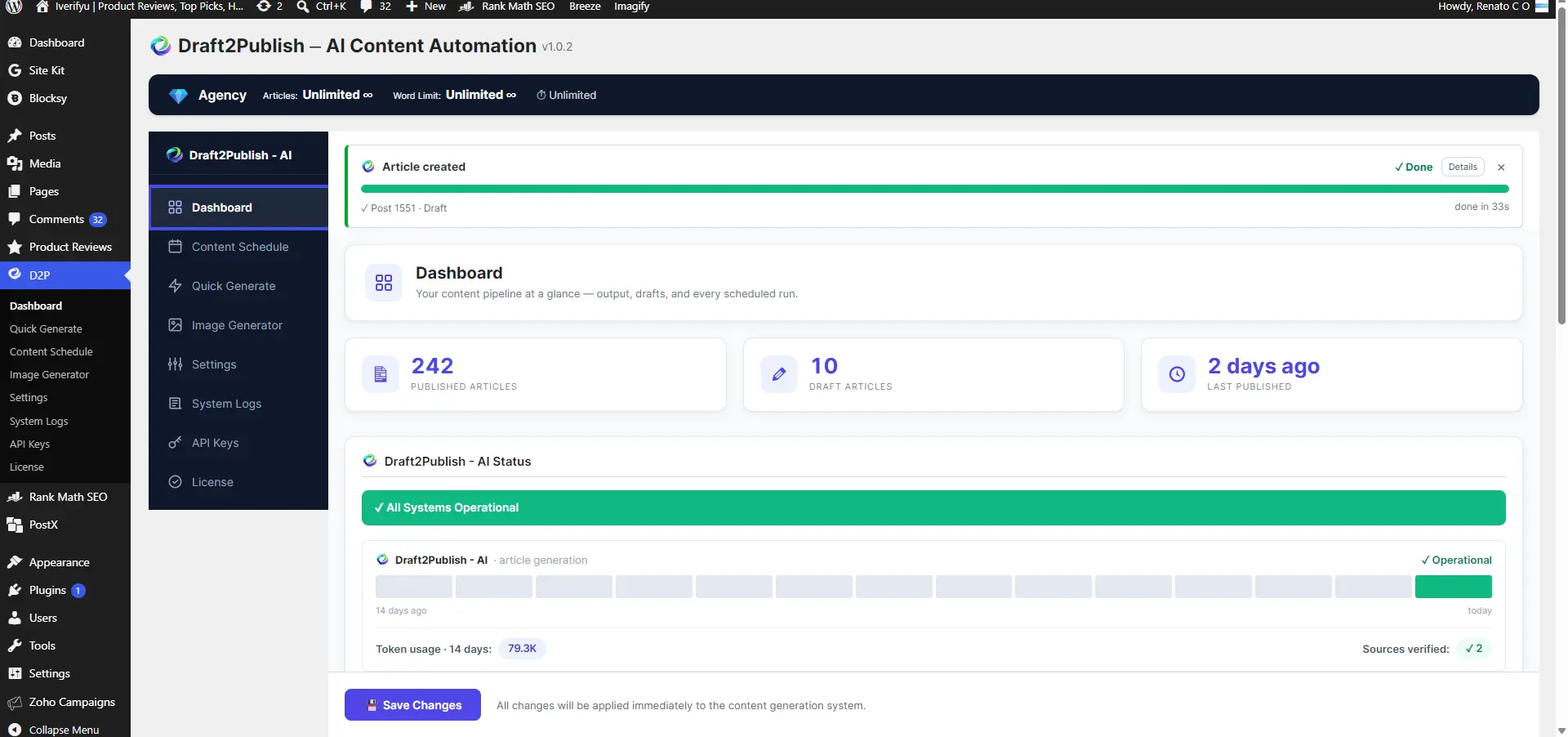Screen dimensions: 1568x737
Task: Open the Tools menu
Action: point(65,645)
